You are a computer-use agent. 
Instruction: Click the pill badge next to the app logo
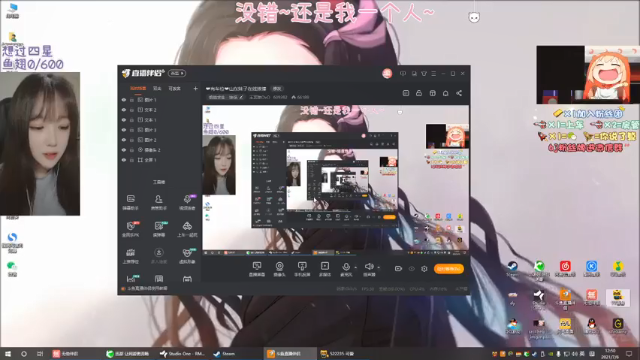[177, 73]
